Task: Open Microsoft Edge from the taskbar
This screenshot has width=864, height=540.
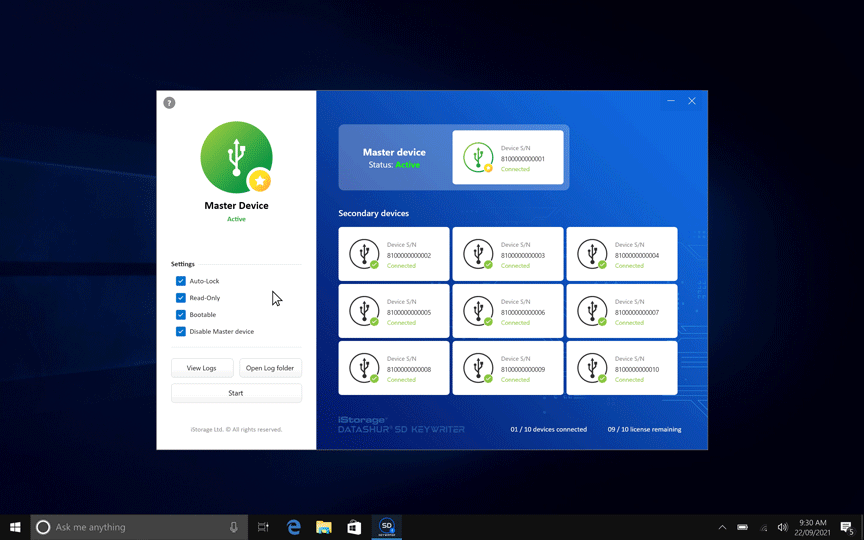Action: pos(294,527)
